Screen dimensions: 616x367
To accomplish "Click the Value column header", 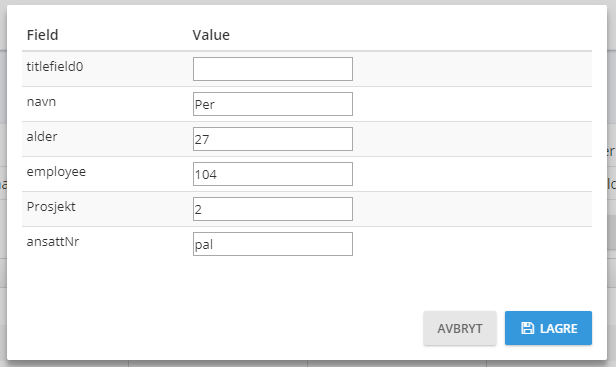I will coord(211,35).
